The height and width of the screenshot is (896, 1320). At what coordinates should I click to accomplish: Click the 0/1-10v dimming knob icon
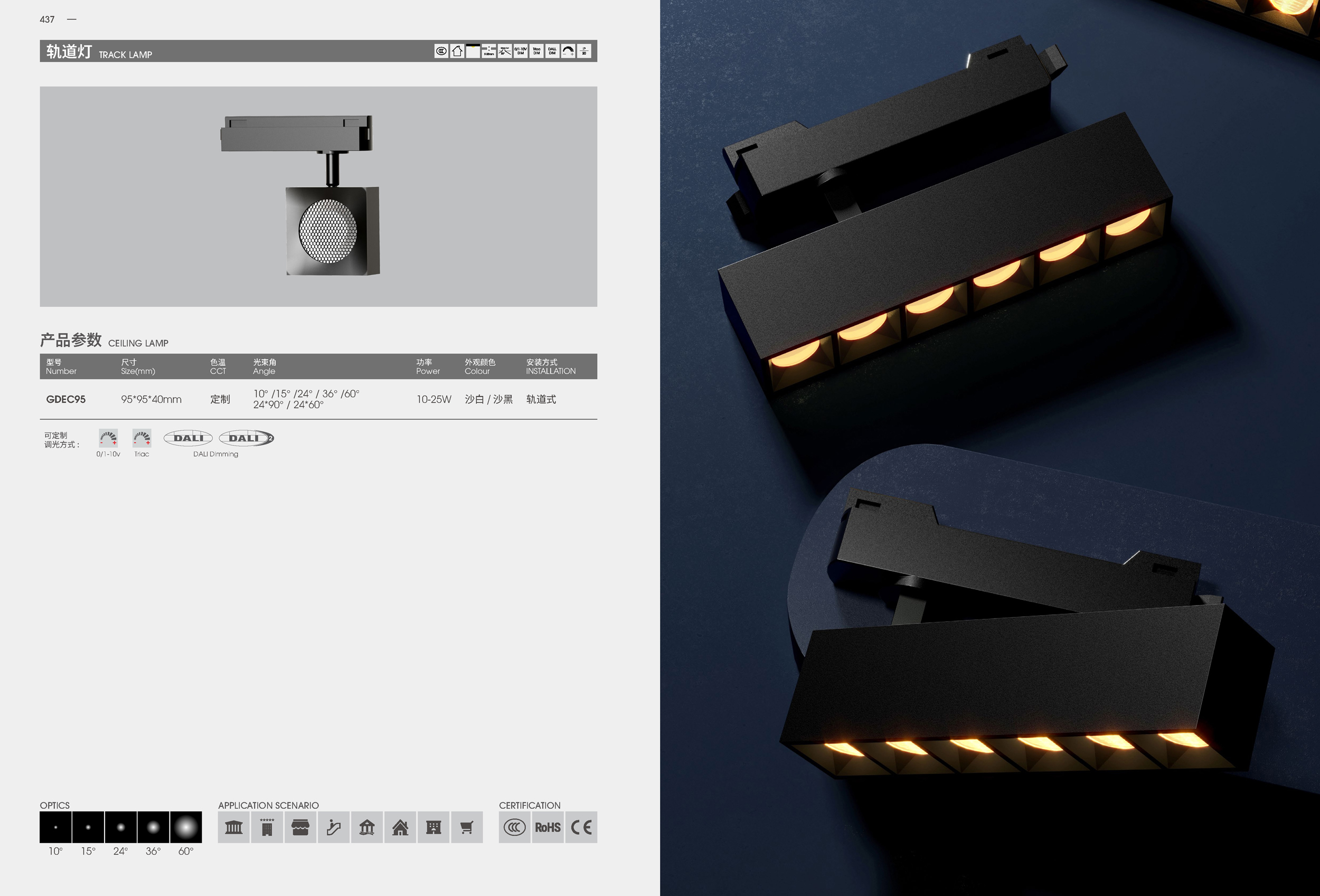[x=108, y=438]
